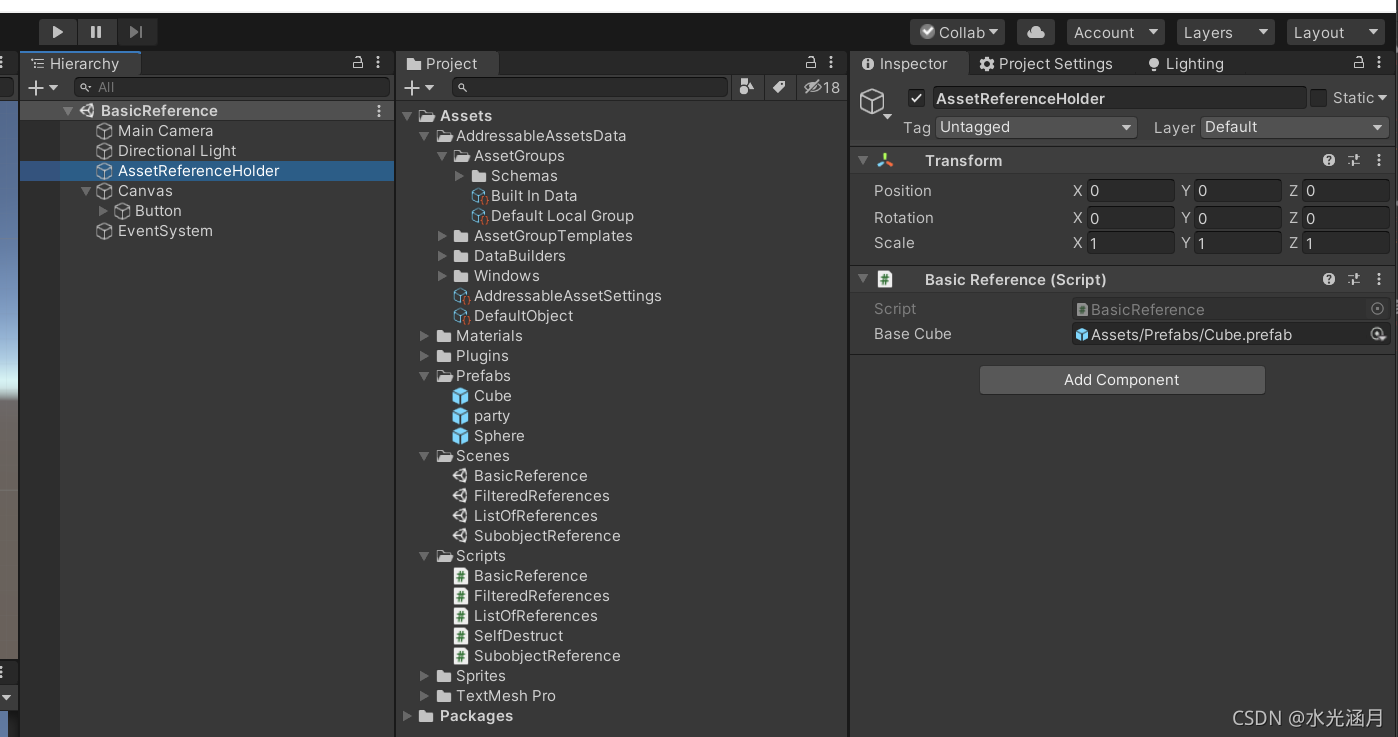
Task: Expand the Materials folder
Action: click(425, 336)
